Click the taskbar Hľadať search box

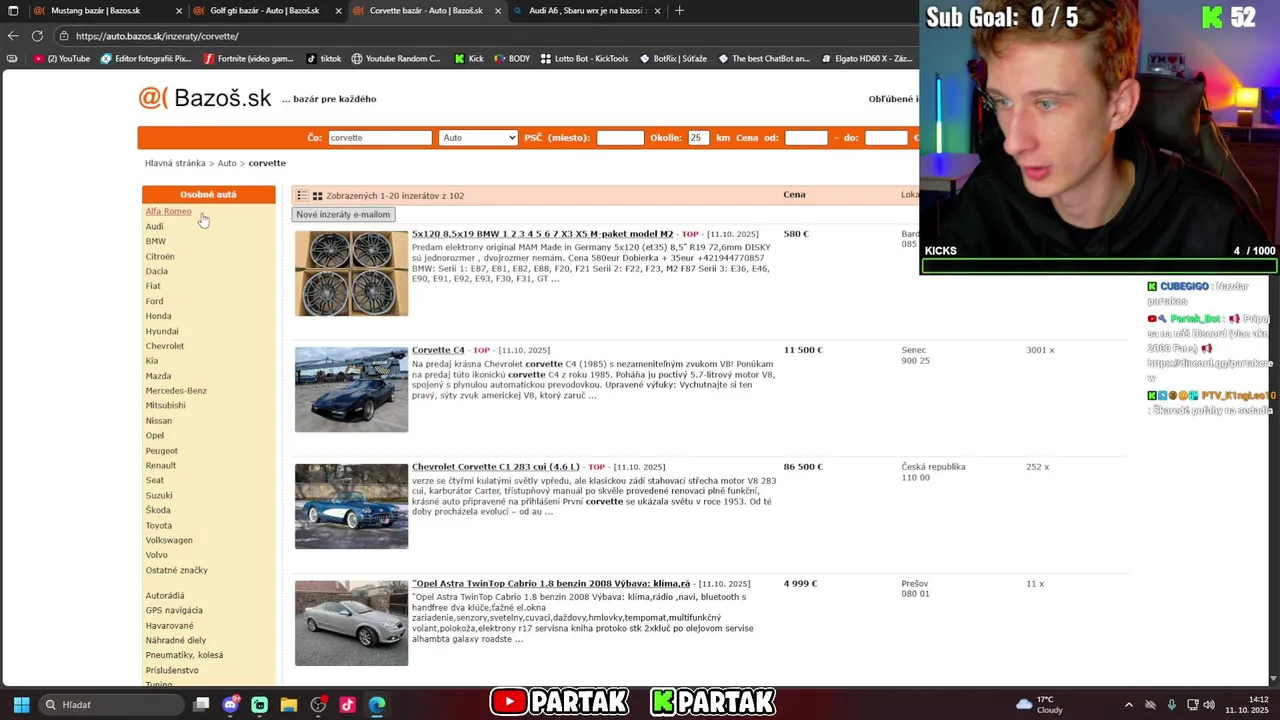[112, 705]
